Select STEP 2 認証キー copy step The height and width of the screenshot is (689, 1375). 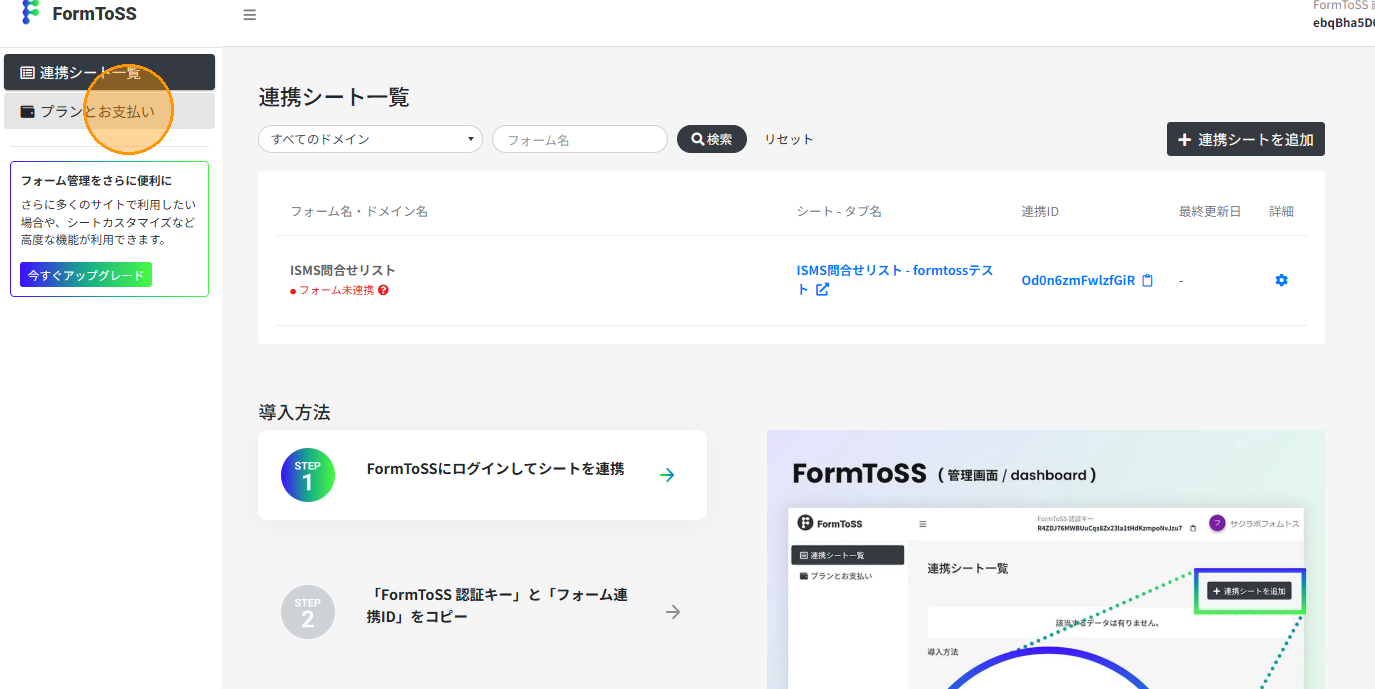click(x=482, y=612)
